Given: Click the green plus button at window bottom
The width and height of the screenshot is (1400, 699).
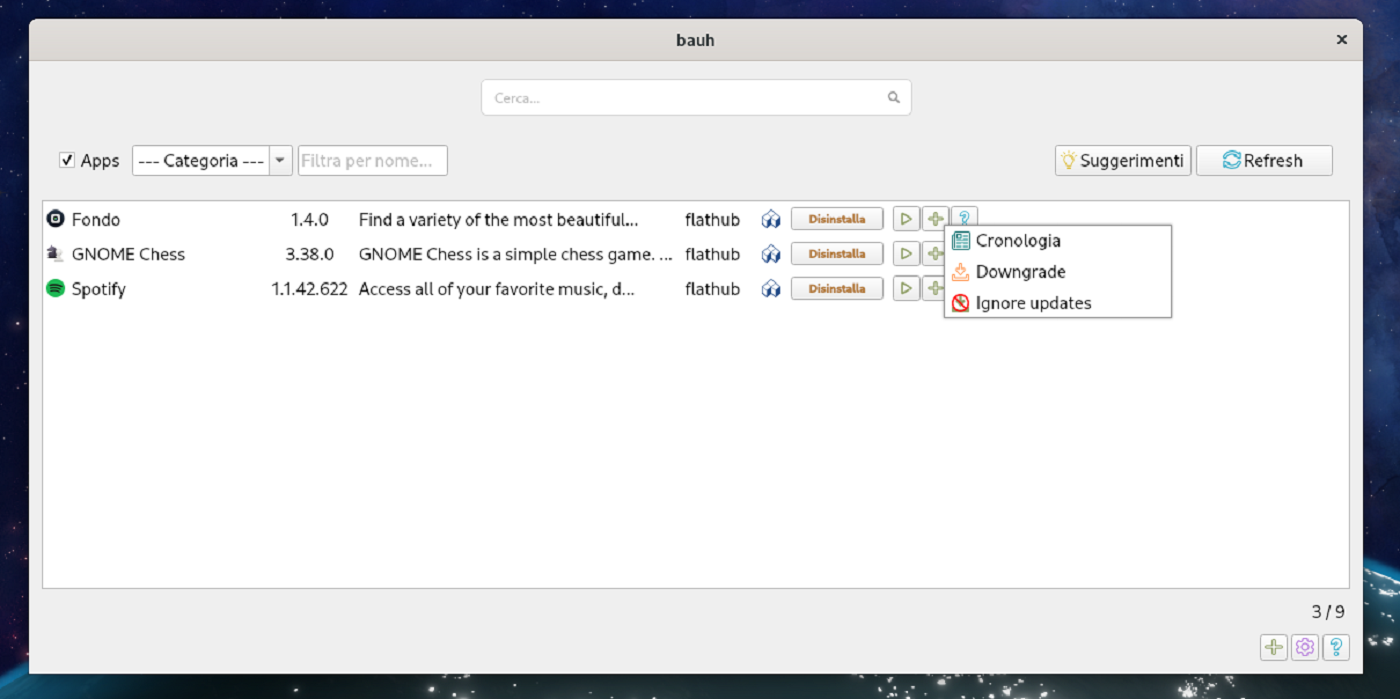Looking at the screenshot, I should click(x=1273, y=647).
